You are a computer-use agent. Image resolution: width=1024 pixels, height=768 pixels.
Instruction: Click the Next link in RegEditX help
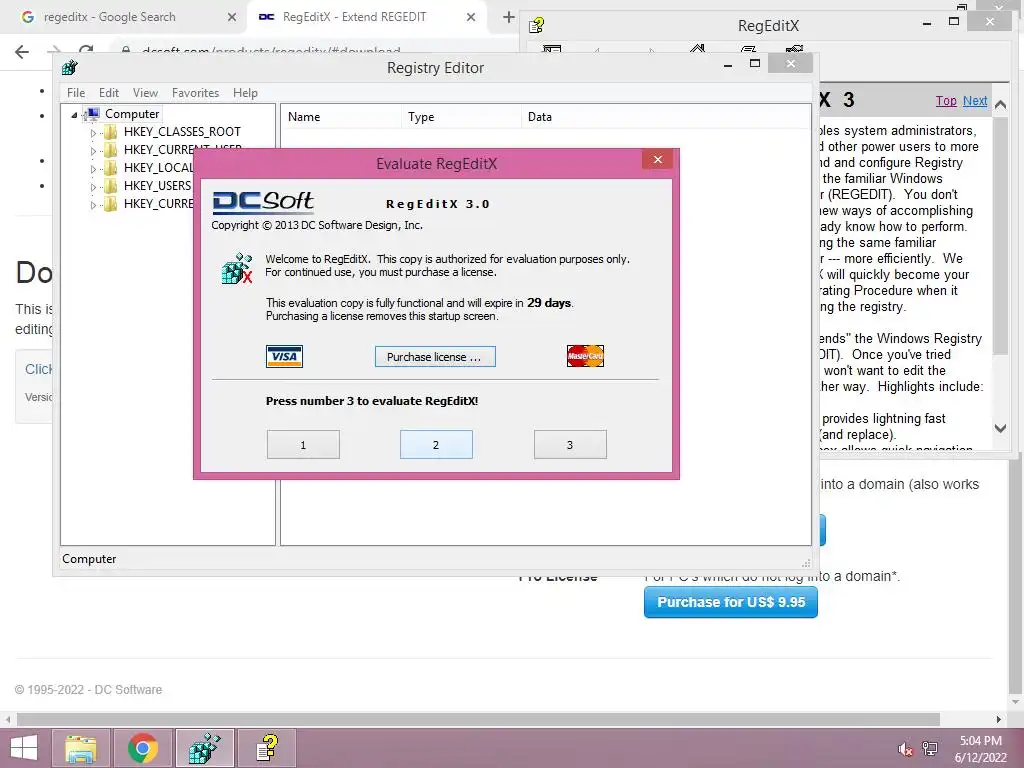tap(975, 101)
